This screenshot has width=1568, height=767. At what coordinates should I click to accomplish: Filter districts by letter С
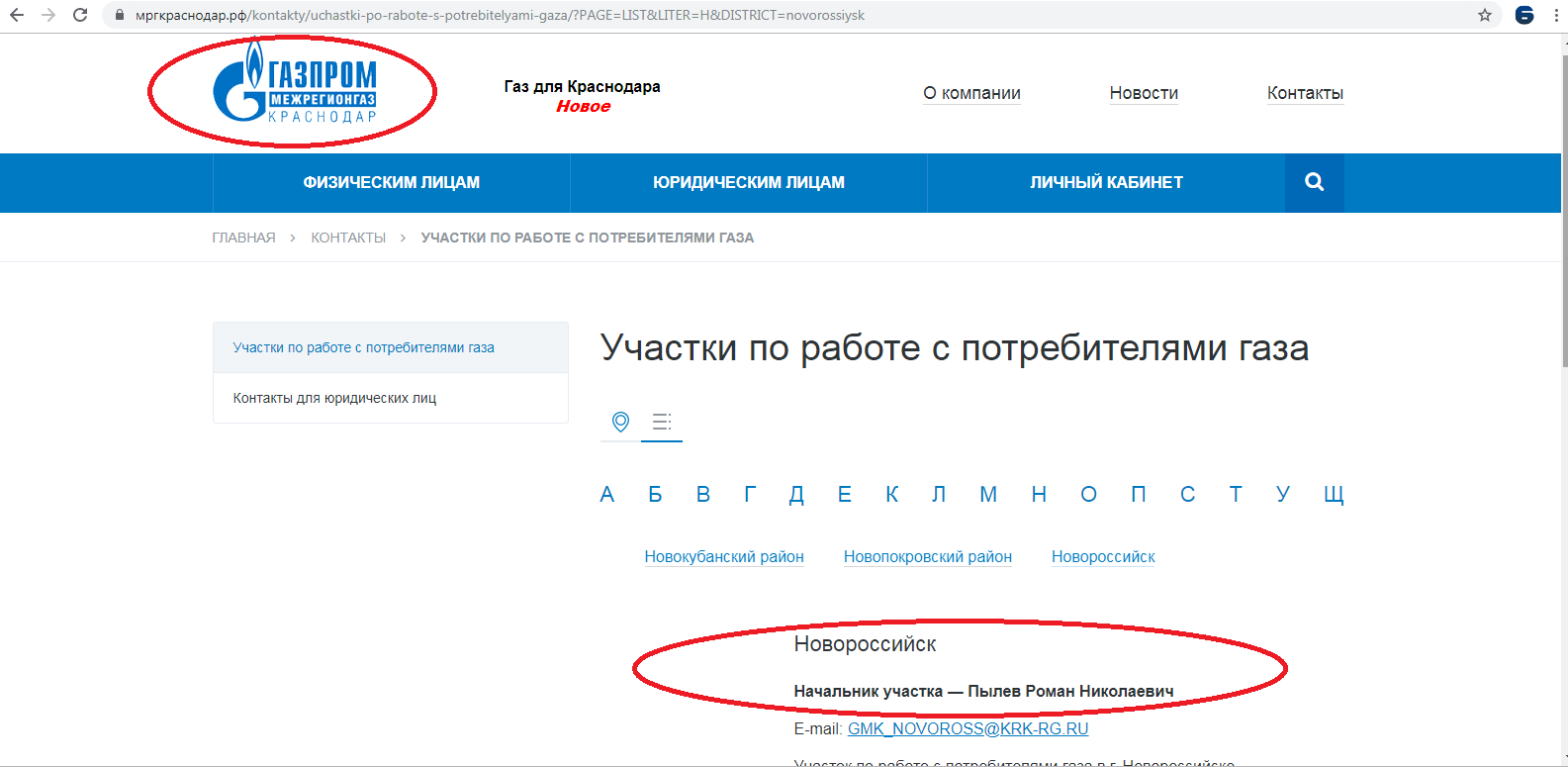(1187, 494)
